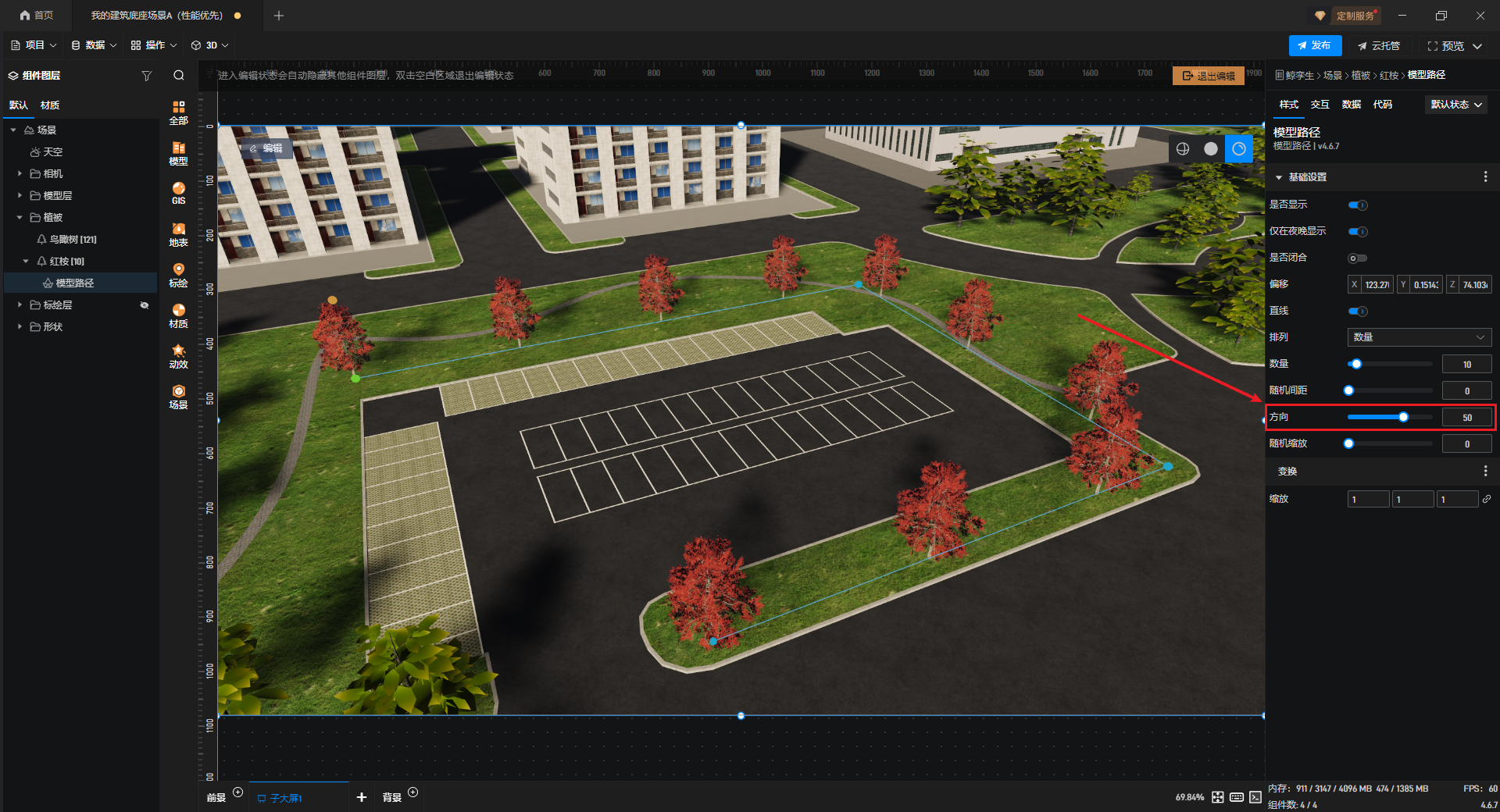Open the GIS component category

tap(178, 193)
